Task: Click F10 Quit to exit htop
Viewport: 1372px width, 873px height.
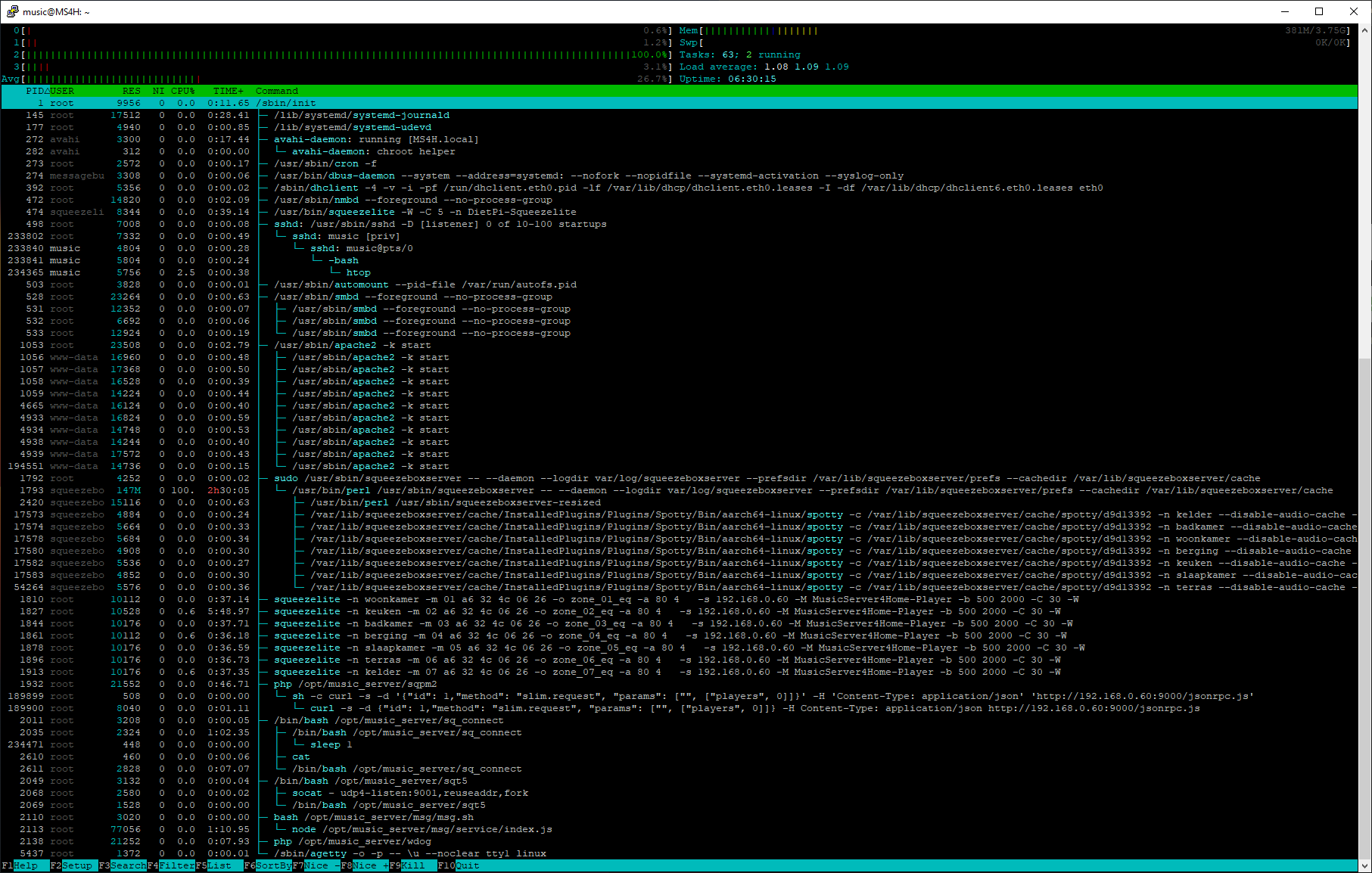Action: (466, 865)
